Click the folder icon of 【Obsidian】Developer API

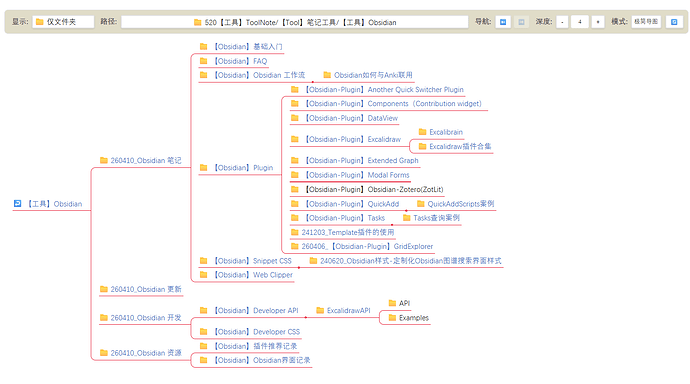coord(203,310)
